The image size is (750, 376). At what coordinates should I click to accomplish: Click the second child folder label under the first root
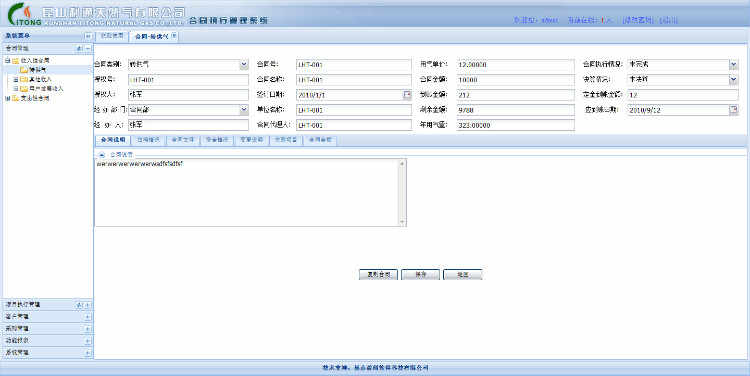[40, 79]
